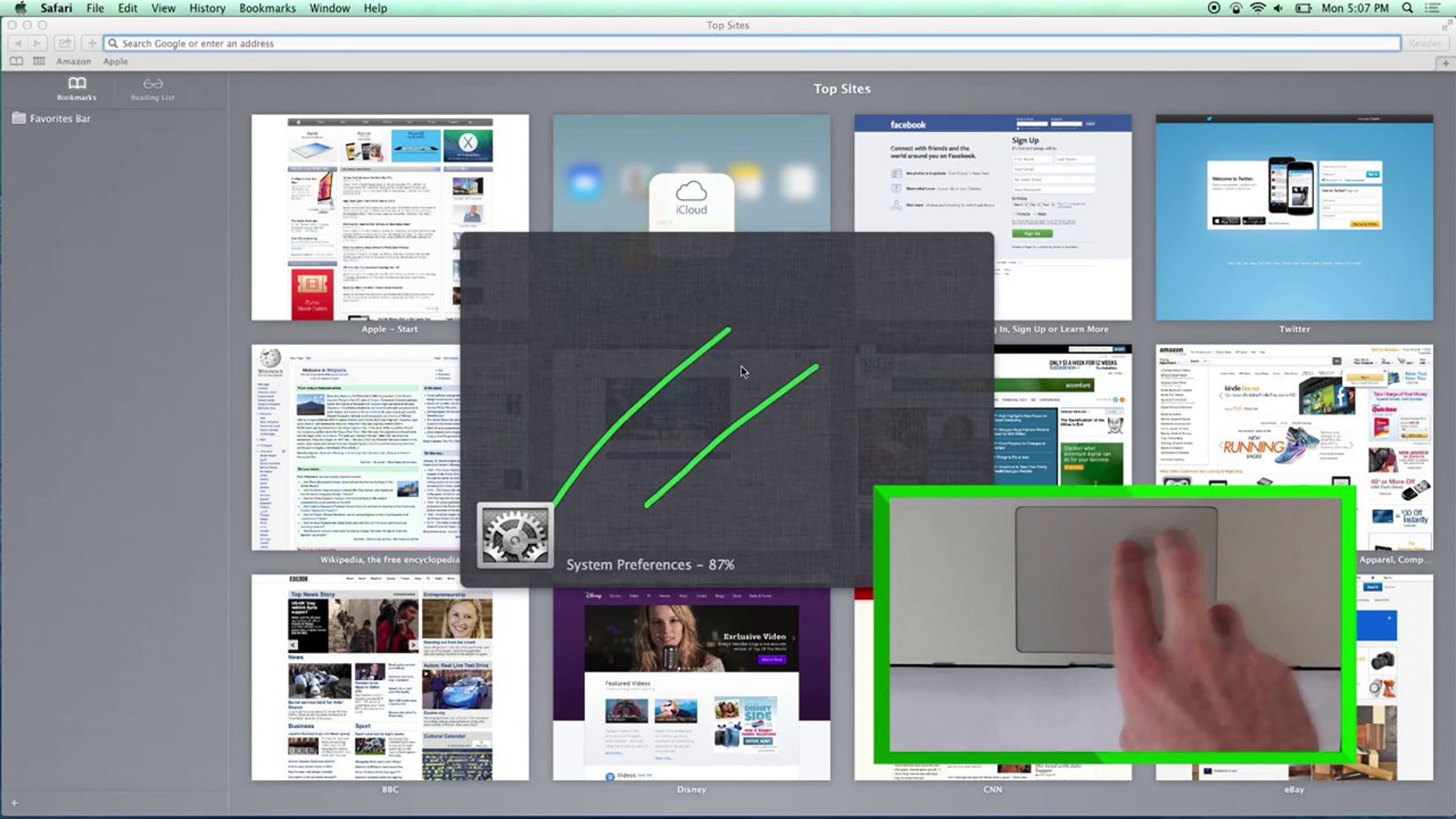The image size is (1456, 819).
Task: Open the Amazon top site thumbnail
Action: click(1295, 416)
